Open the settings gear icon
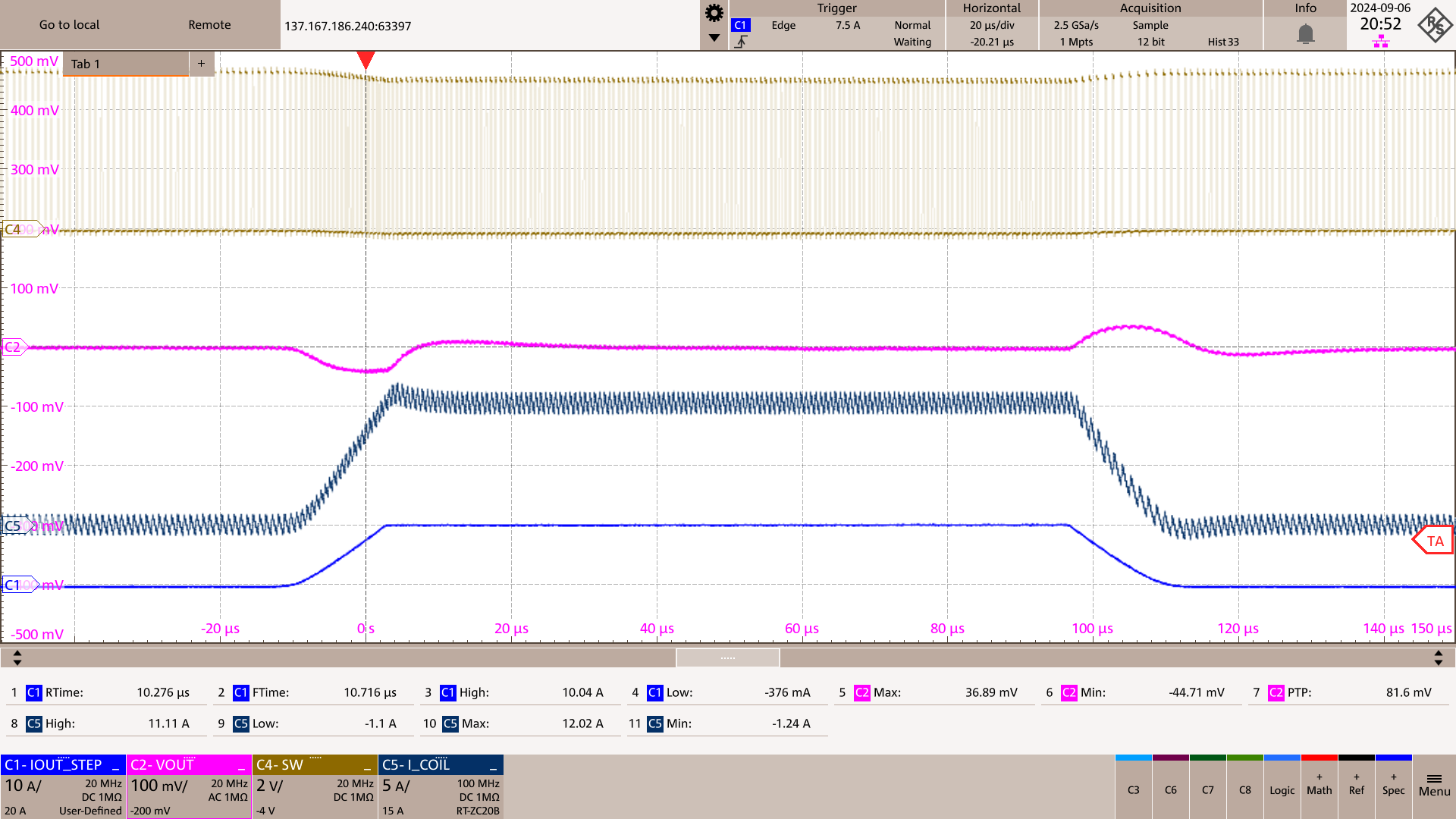The height and width of the screenshot is (819, 1456). [x=714, y=13]
